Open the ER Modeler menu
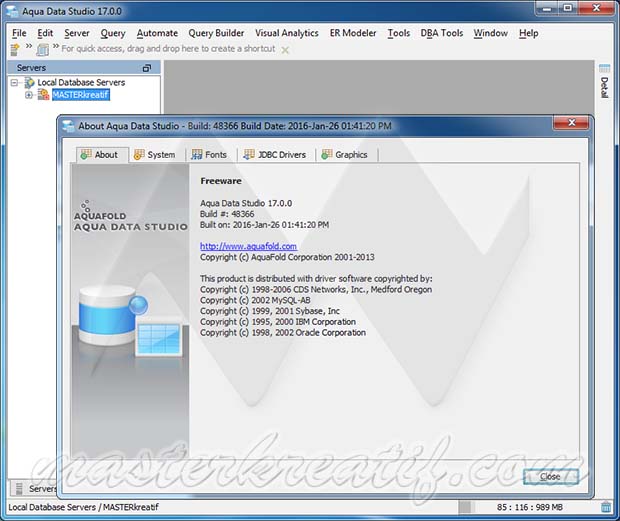This screenshot has height=521, width=620. (x=353, y=33)
